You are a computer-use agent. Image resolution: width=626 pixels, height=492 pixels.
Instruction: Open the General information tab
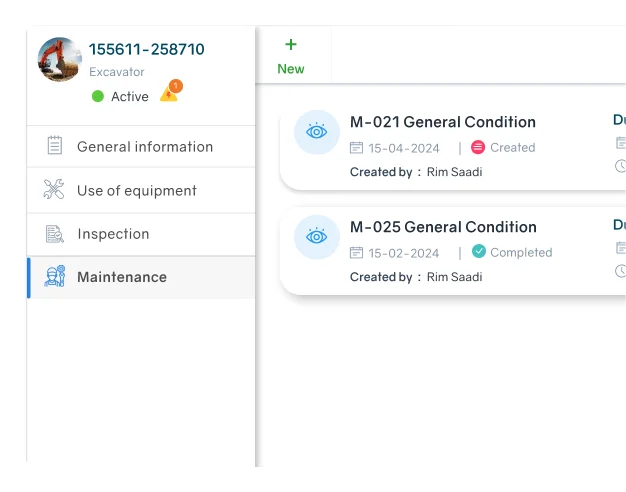click(144, 147)
